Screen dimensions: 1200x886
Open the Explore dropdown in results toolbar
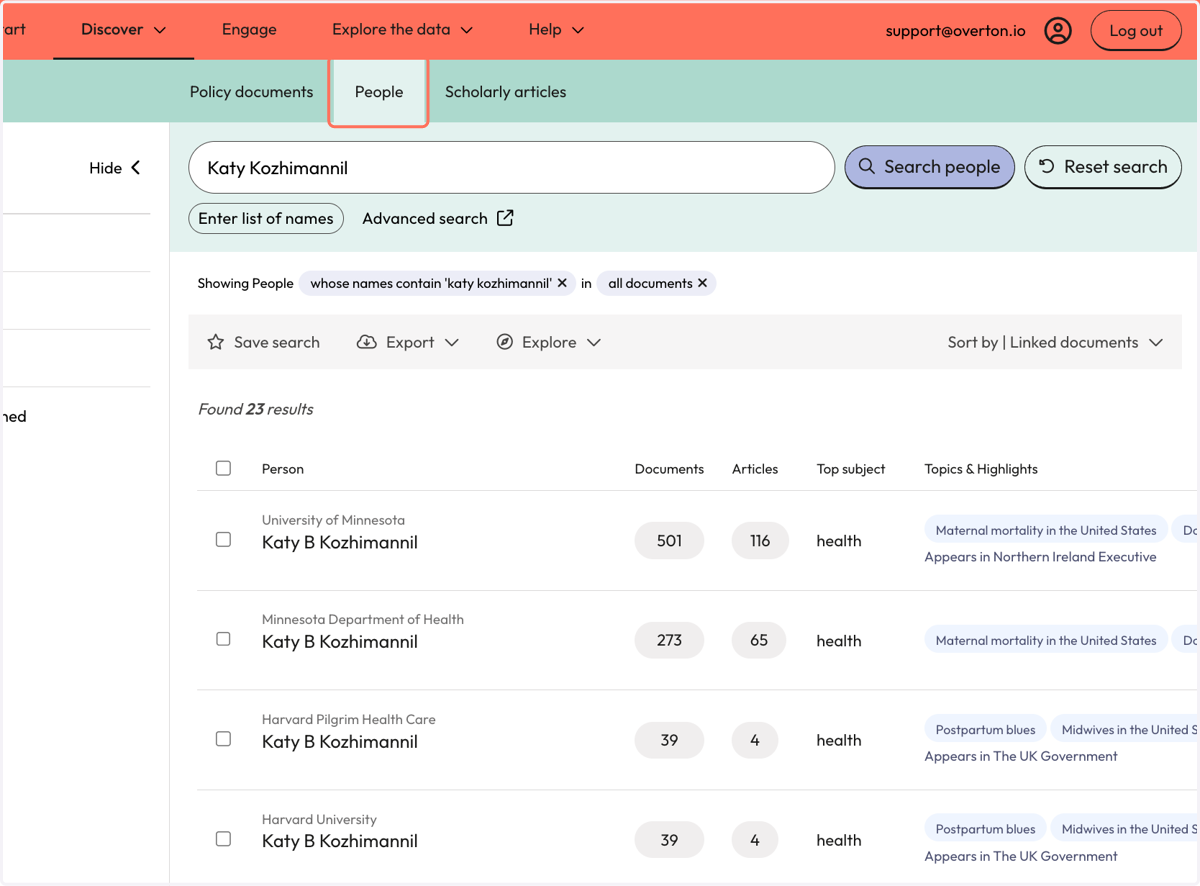(548, 342)
